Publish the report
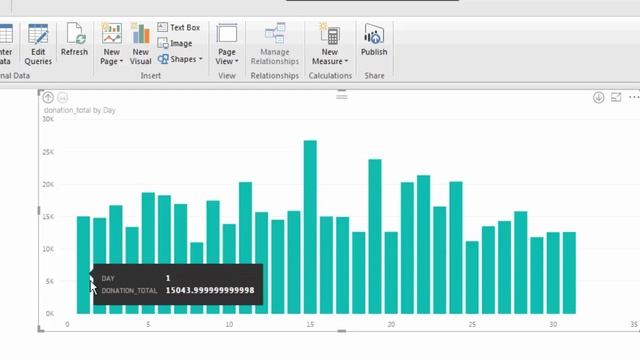640x360 pixels. click(x=374, y=39)
